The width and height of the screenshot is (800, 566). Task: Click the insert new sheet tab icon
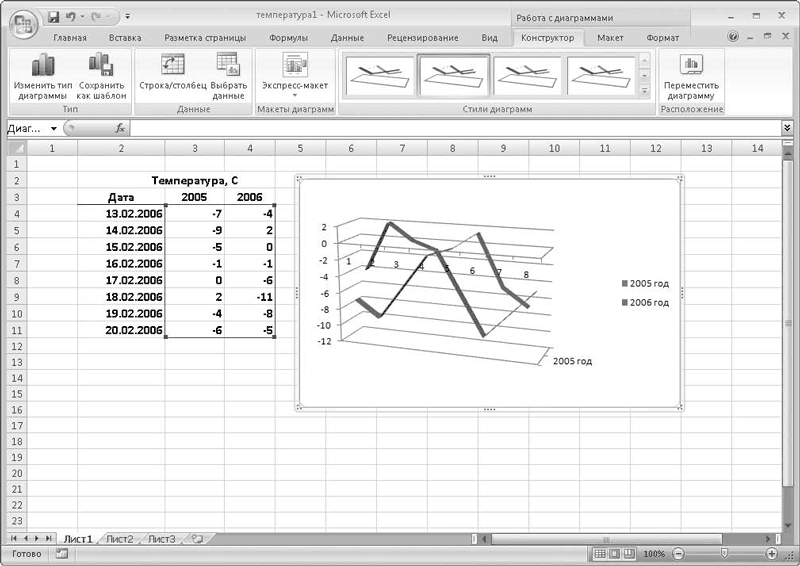(197, 538)
